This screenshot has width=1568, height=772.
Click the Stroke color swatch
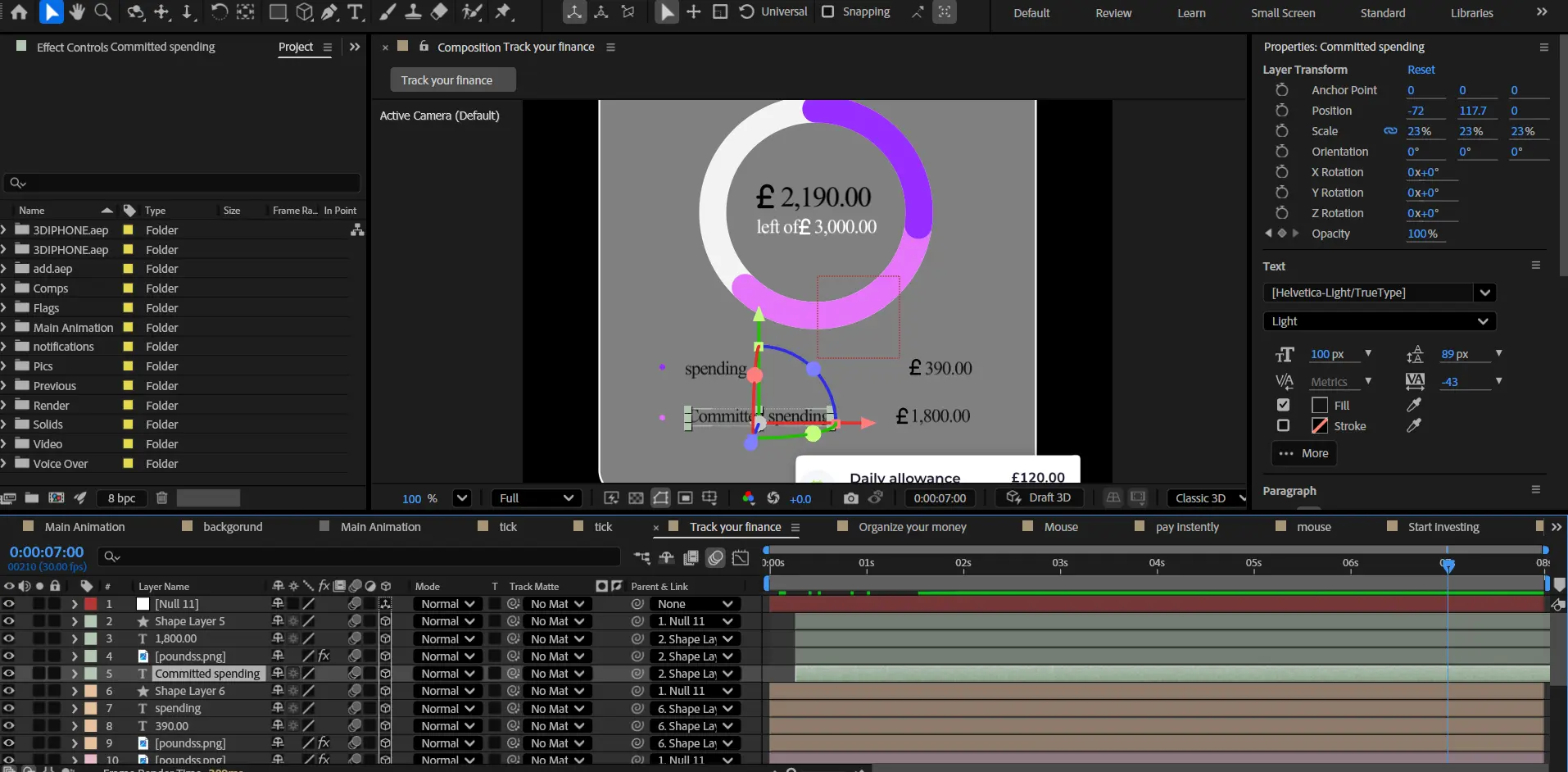click(x=1319, y=426)
